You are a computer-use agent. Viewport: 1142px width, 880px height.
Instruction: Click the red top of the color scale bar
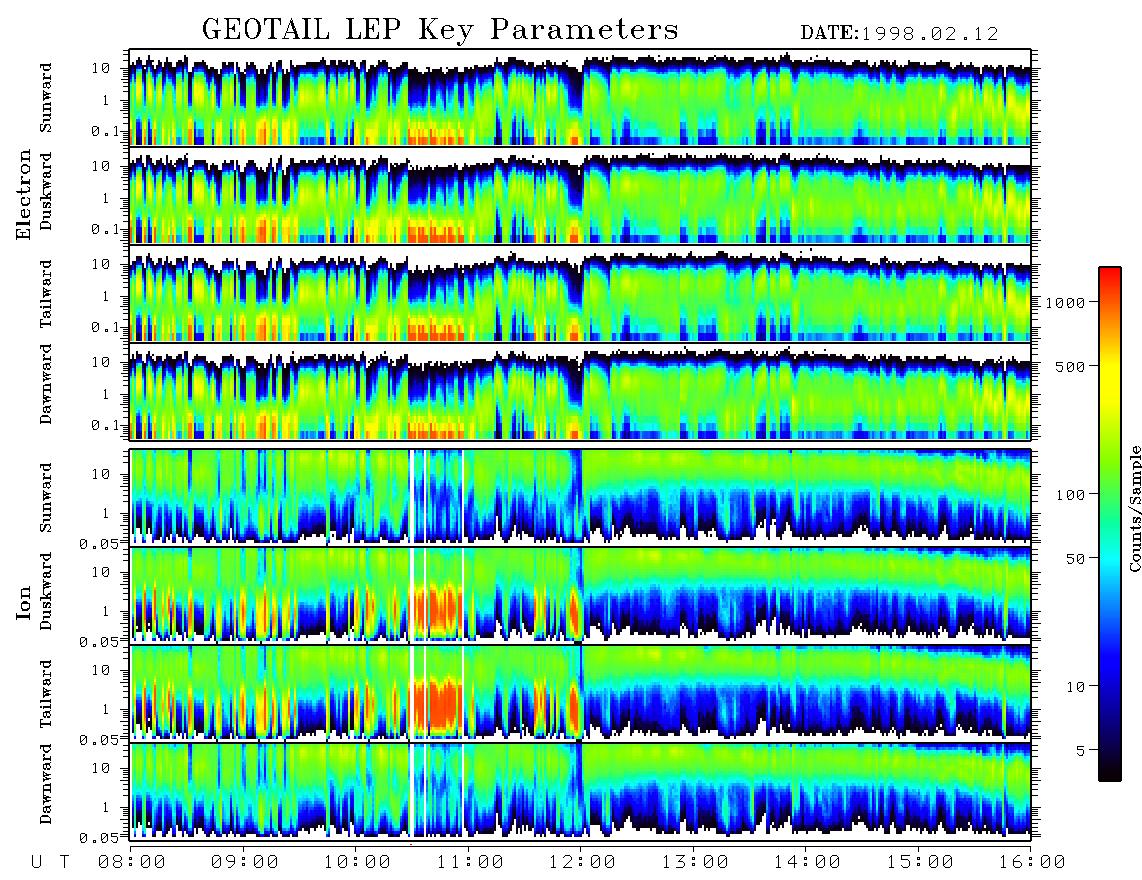click(1109, 273)
